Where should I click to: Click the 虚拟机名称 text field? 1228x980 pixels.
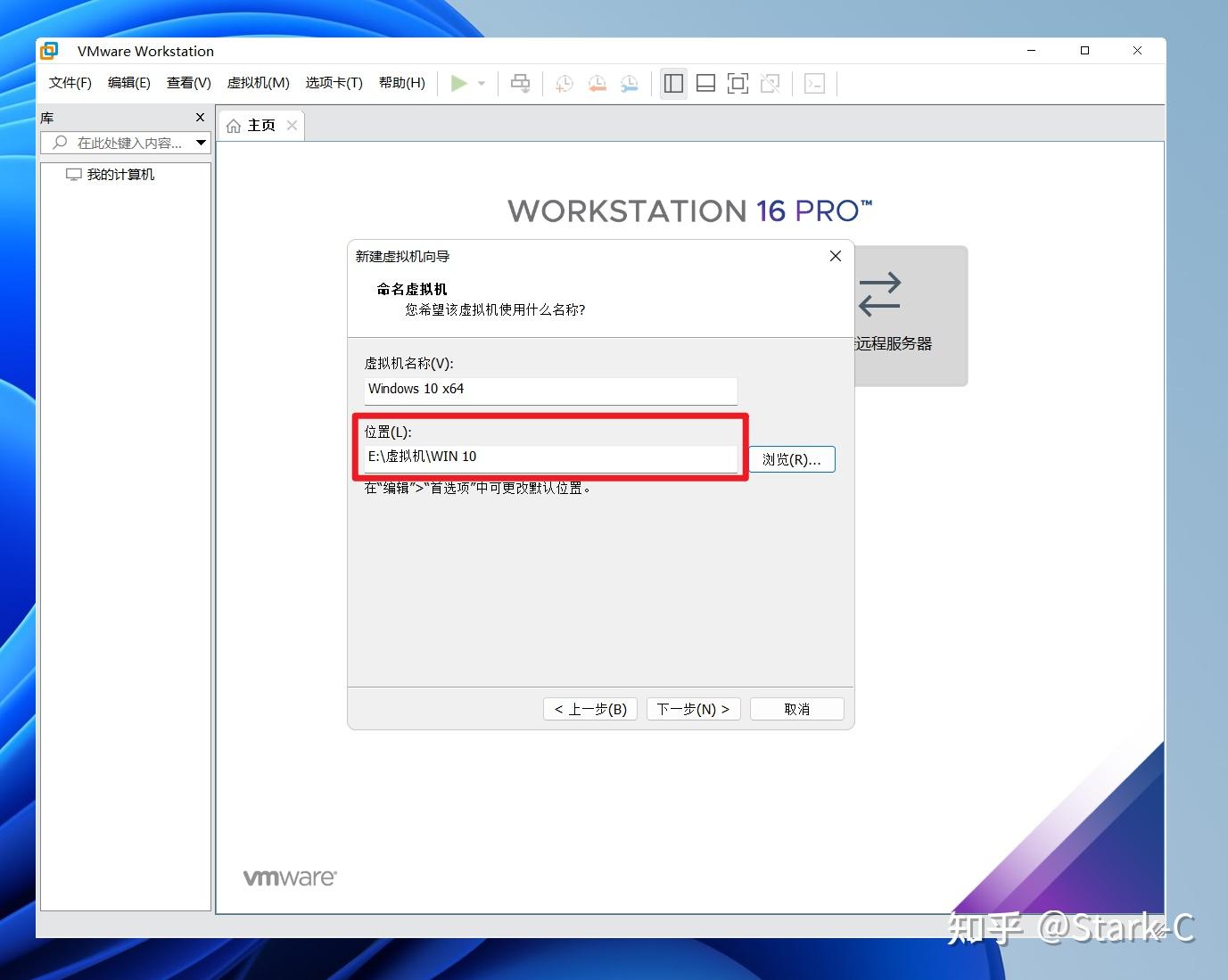pos(550,390)
